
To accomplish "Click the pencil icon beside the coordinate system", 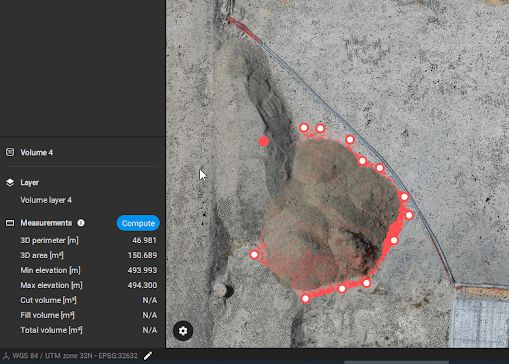I will coord(148,355).
